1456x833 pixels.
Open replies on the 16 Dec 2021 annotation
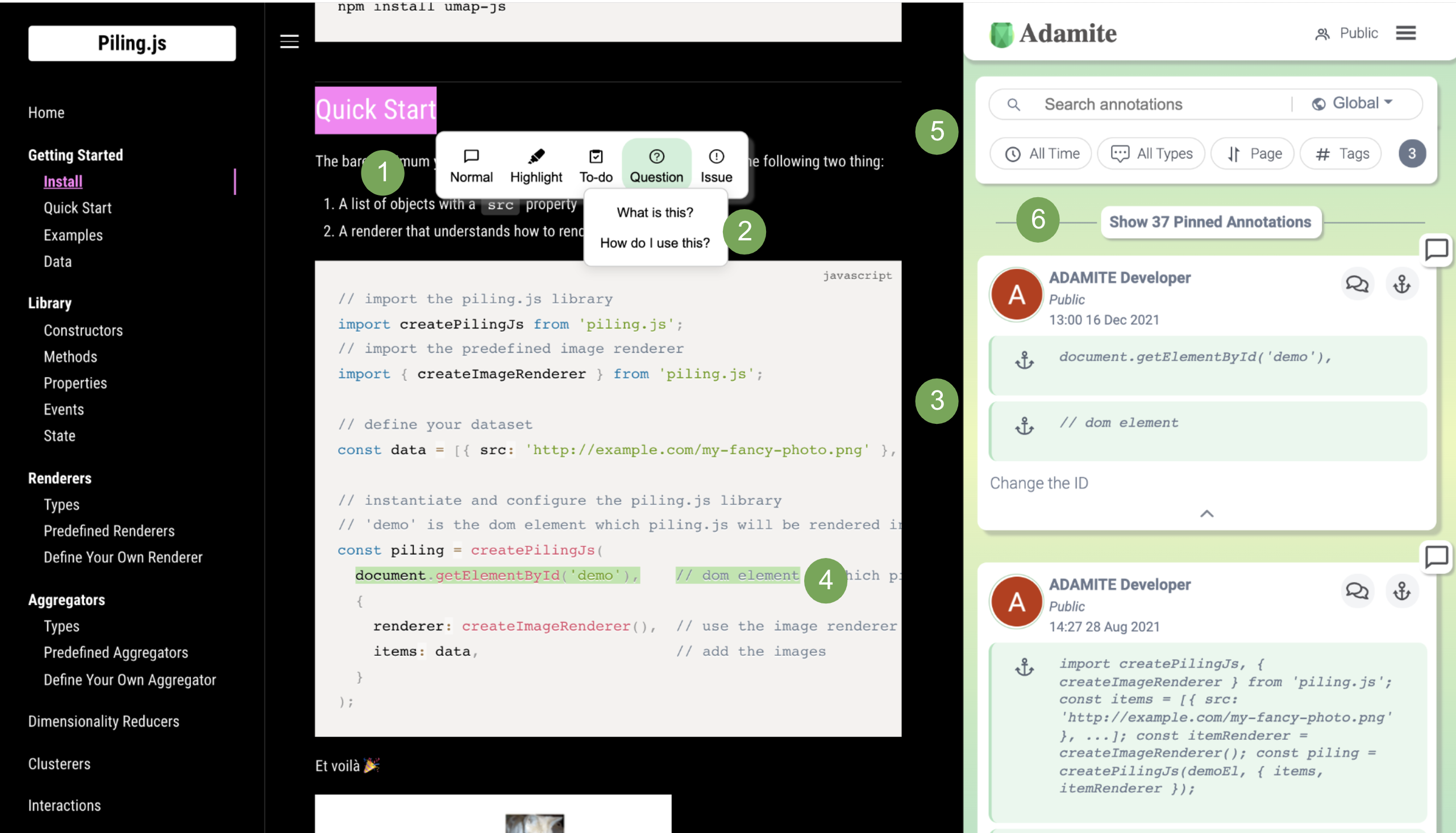[x=1357, y=284]
